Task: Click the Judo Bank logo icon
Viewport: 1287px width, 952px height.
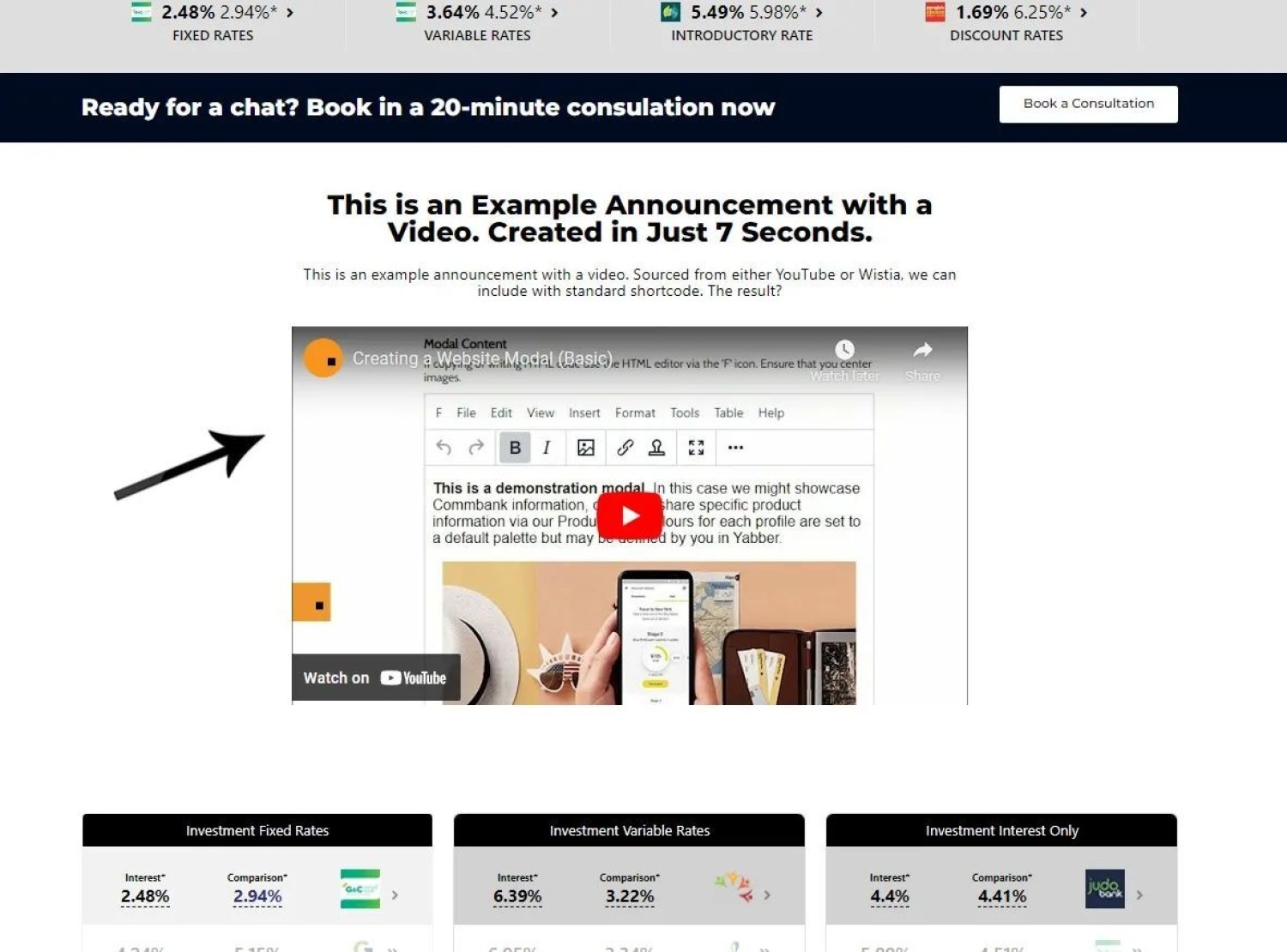Action: pyautogui.click(x=1104, y=889)
